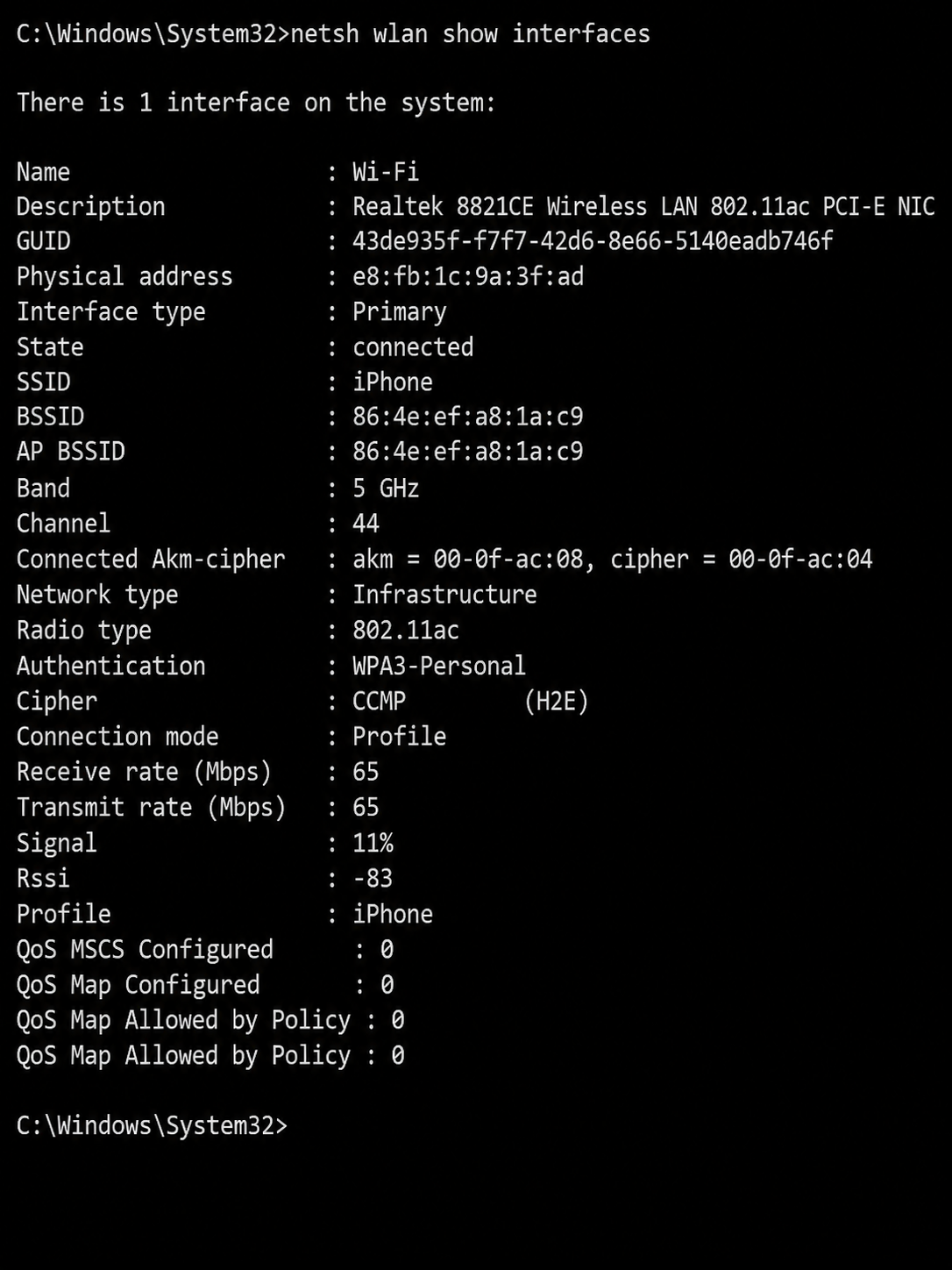Click the GUID value text
This screenshot has height=1270, width=952.
[x=593, y=241]
